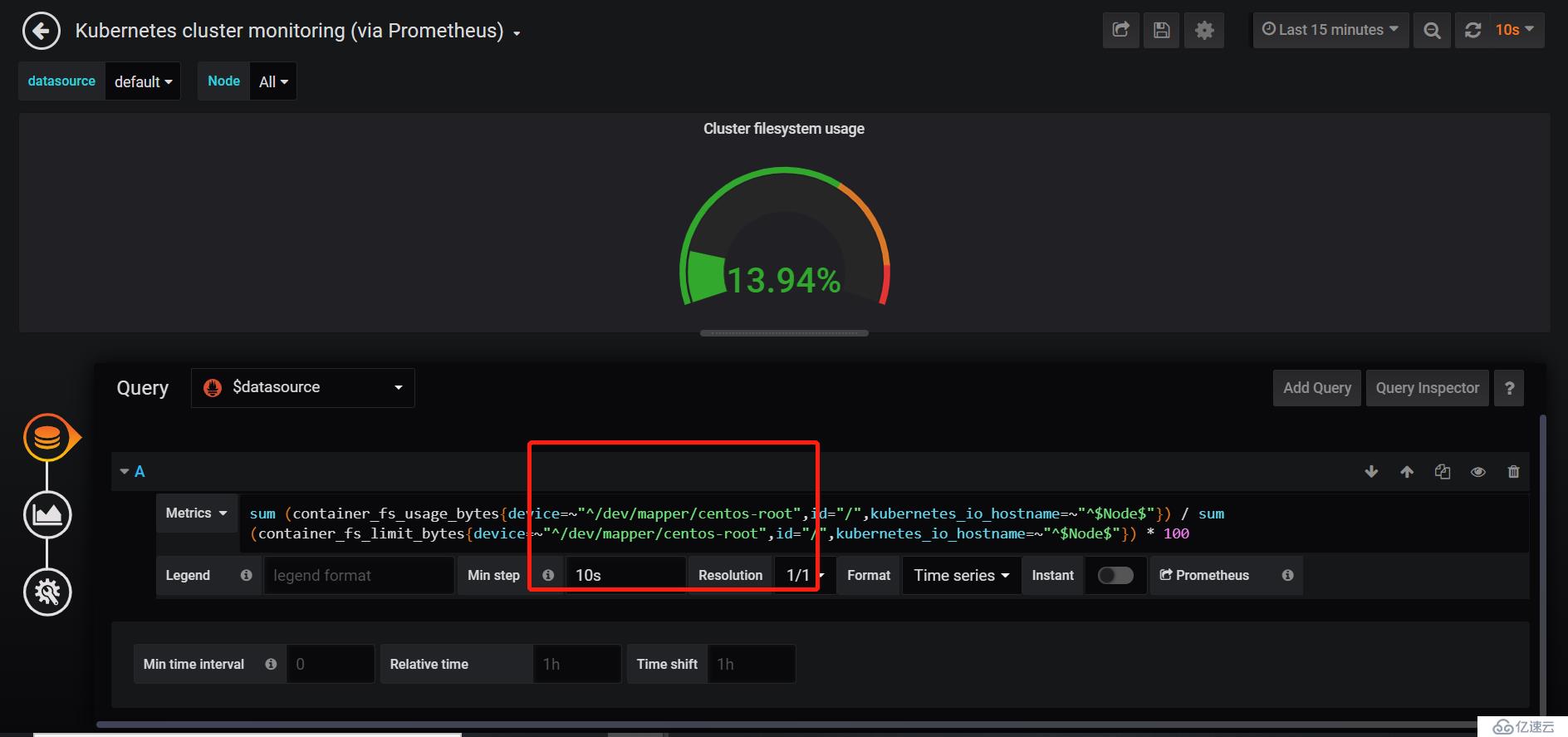Focus the Min time interval input
This screenshot has height=737, width=1568.
tap(331, 664)
